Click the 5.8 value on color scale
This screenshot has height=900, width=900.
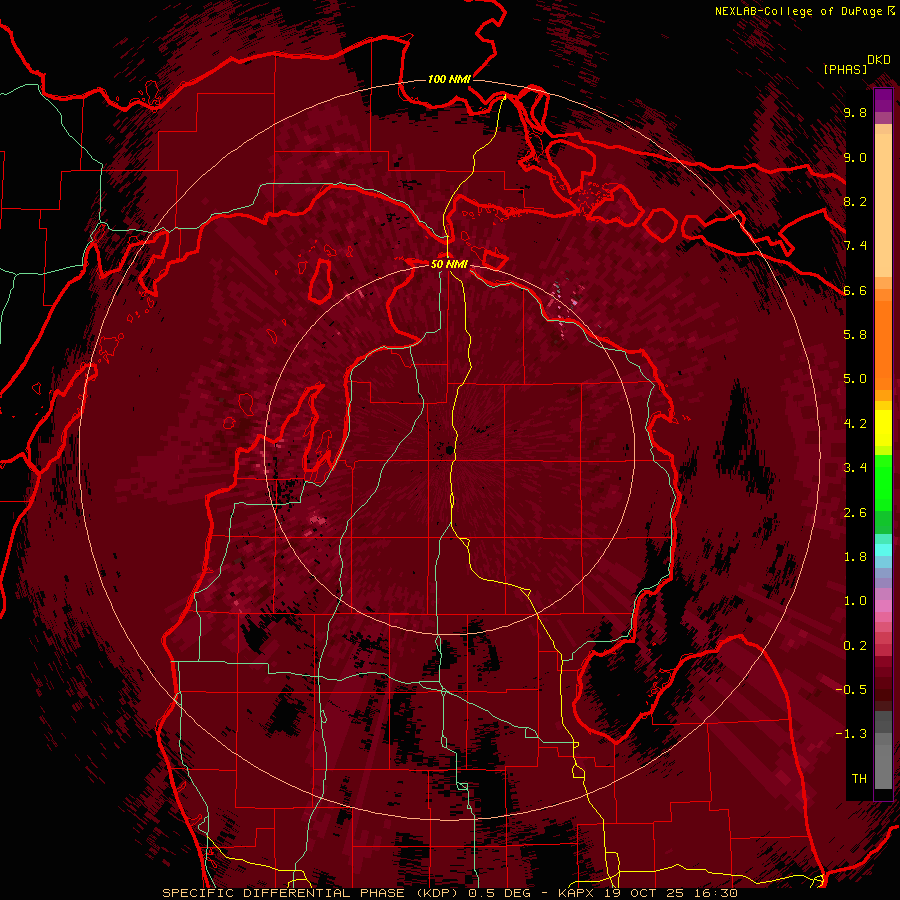855,335
